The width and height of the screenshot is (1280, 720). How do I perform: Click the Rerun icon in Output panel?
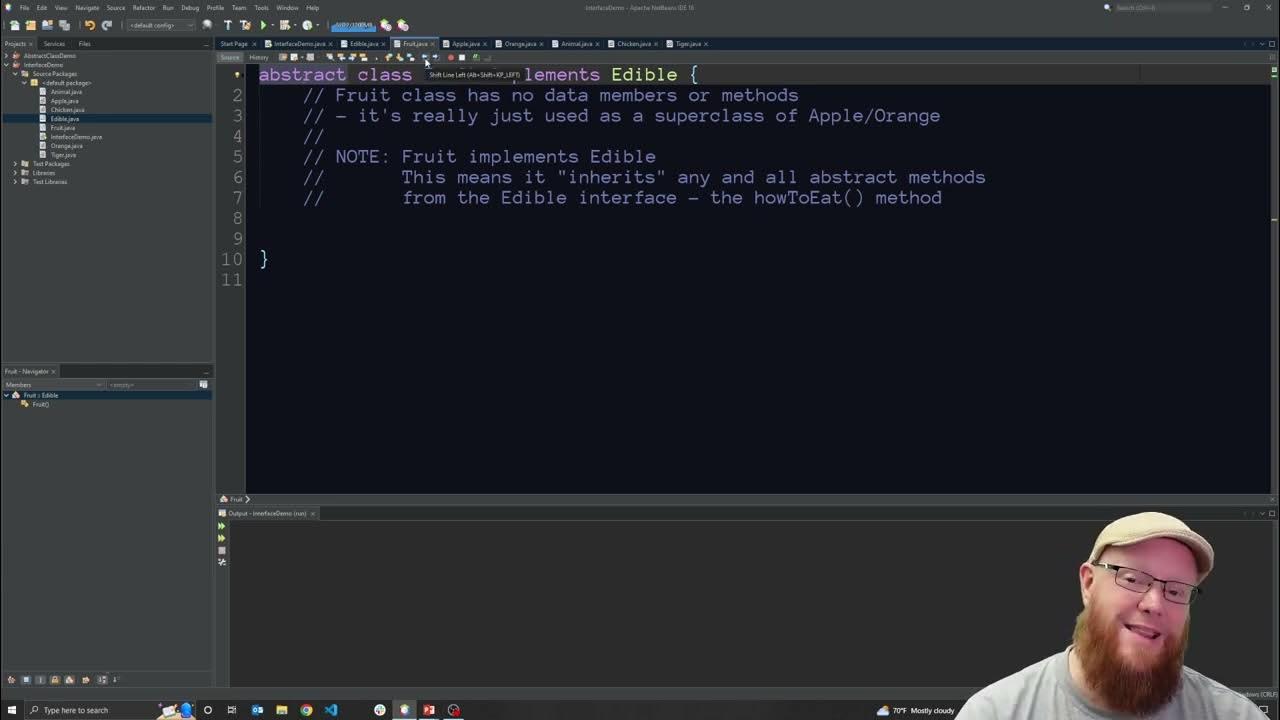pos(222,526)
